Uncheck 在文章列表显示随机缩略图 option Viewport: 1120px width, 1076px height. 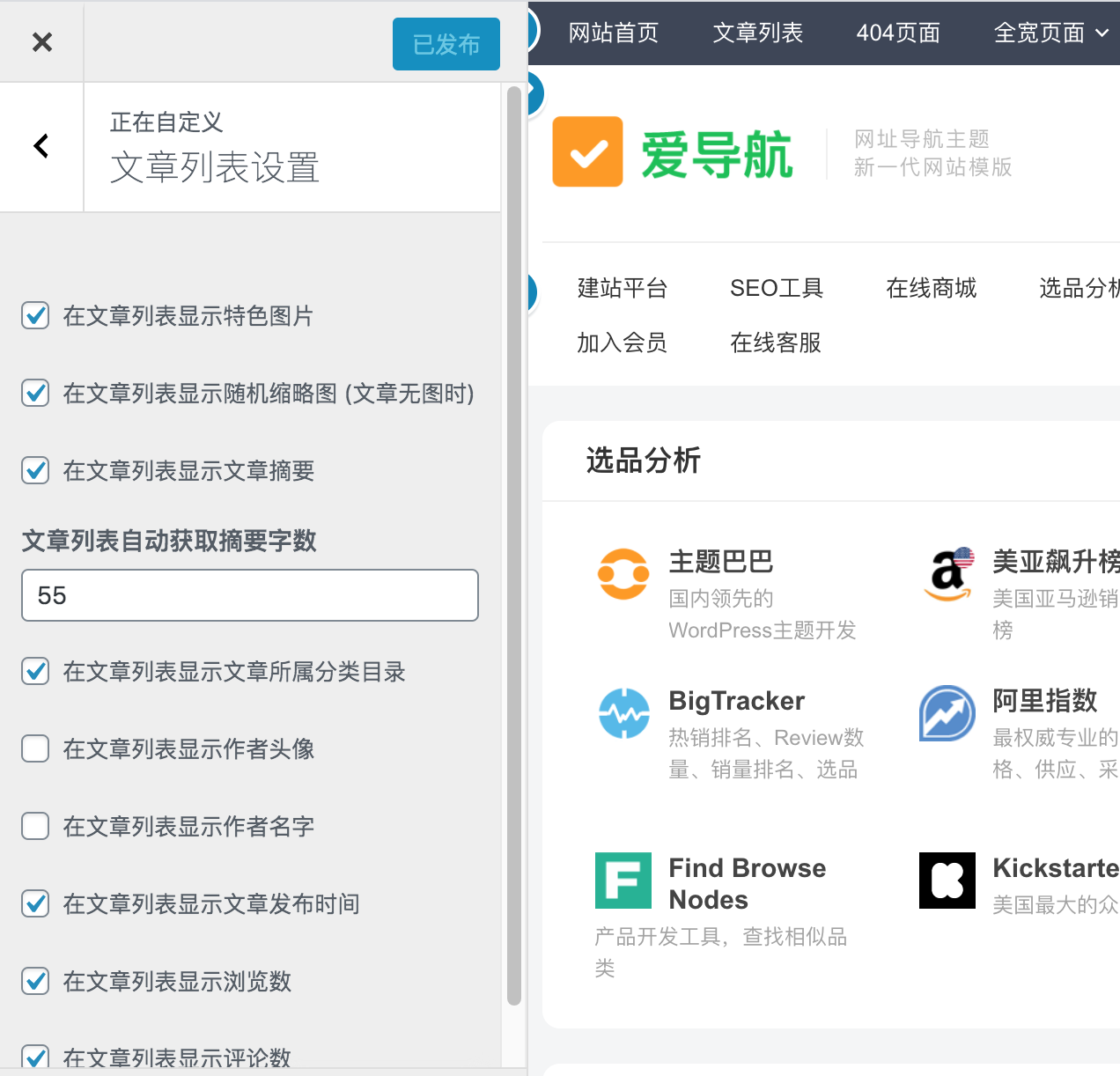point(35,393)
